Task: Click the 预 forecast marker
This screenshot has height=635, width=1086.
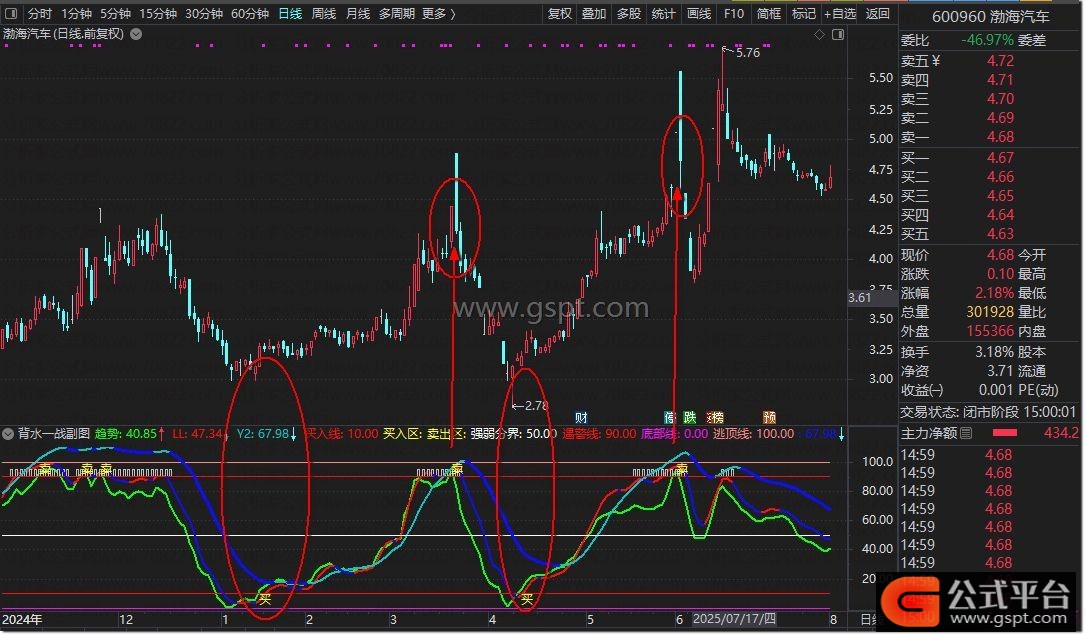Action: (x=769, y=418)
